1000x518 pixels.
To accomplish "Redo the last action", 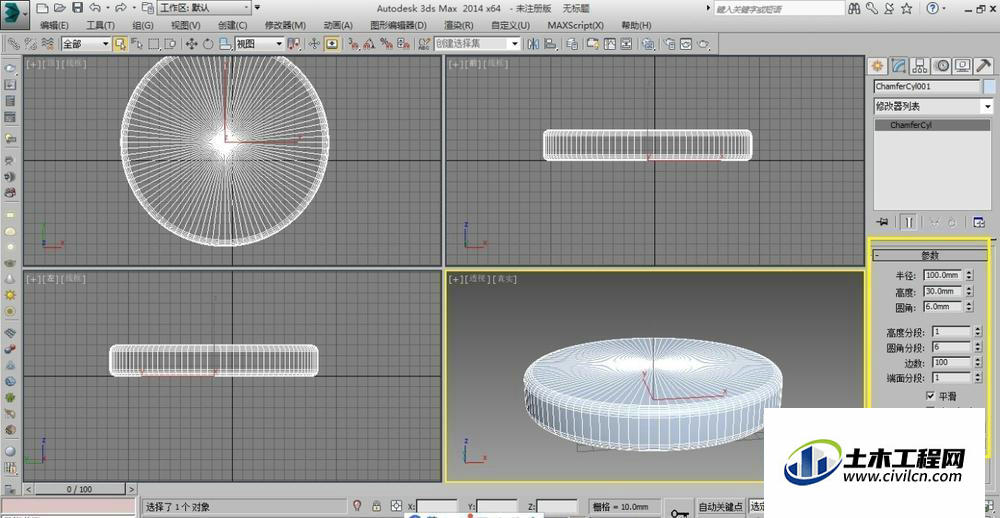I will pyautogui.click(x=121, y=8).
